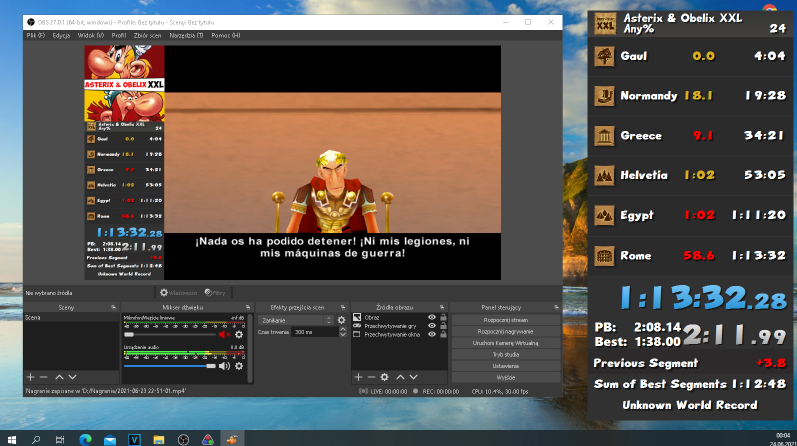Pop out the Mikser dźwięku dock panel
Viewport: 797px width, 446px height.
point(248,308)
